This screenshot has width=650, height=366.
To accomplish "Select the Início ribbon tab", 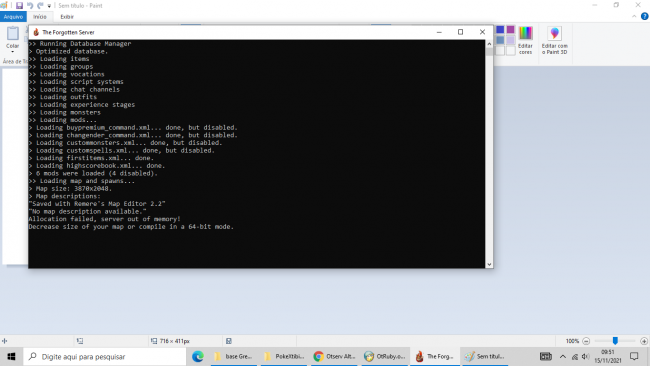I will coord(40,17).
